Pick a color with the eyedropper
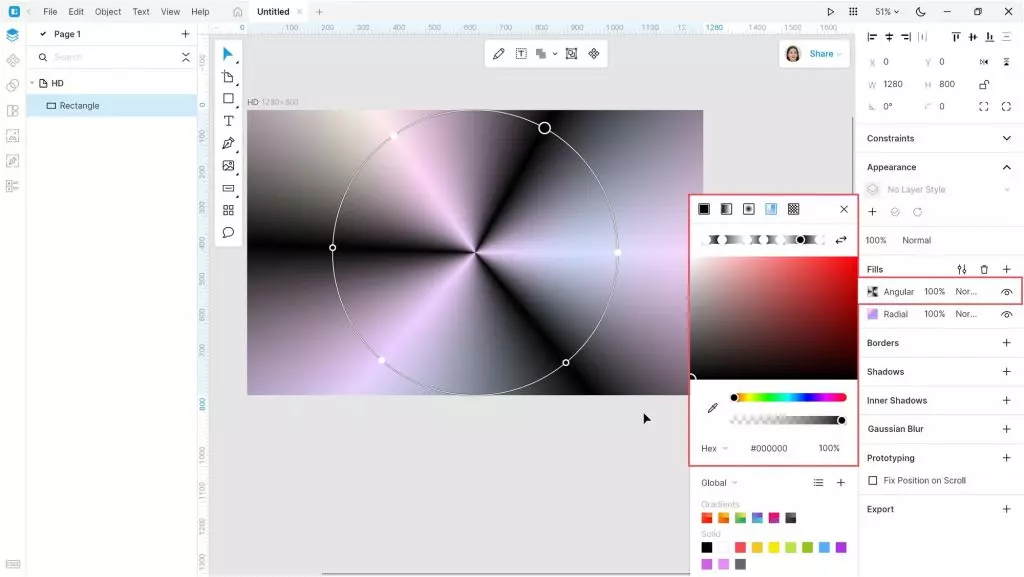Image resolution: width=1024 pixels, height=577 pixels. click(712, 408)
